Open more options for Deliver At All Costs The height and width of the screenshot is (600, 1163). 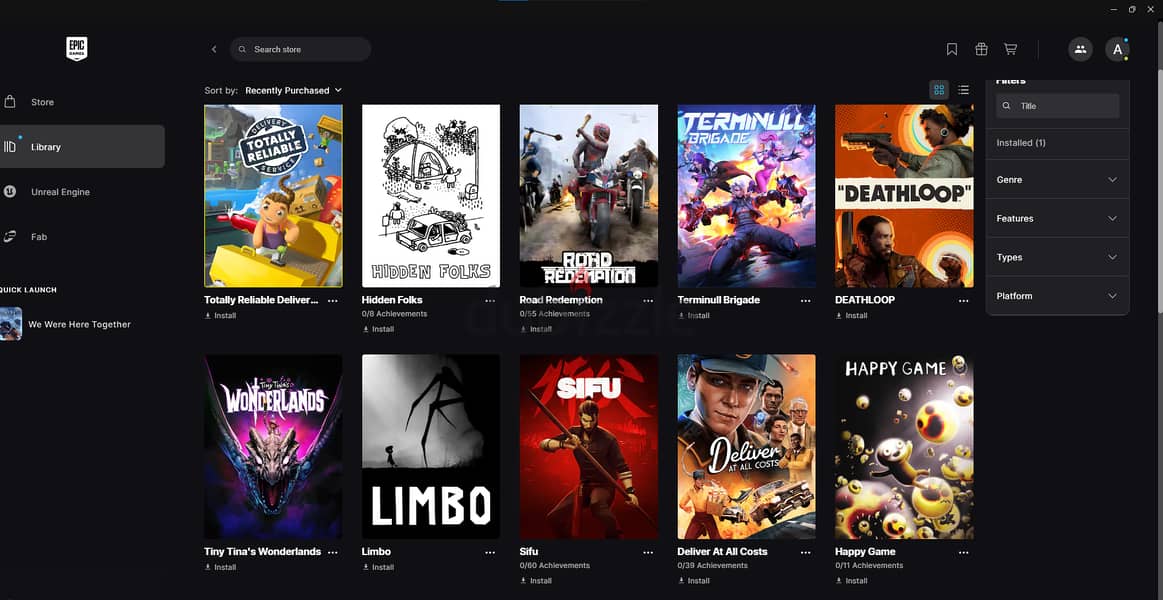805,552
